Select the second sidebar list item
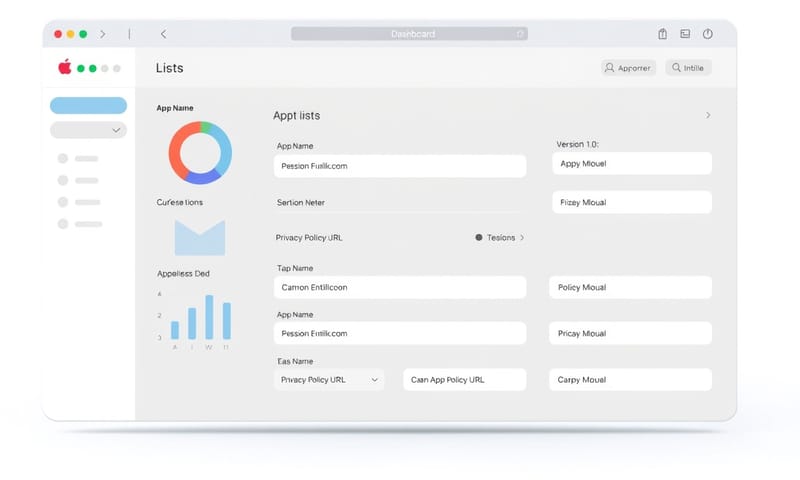 click(x=78, y=181)
